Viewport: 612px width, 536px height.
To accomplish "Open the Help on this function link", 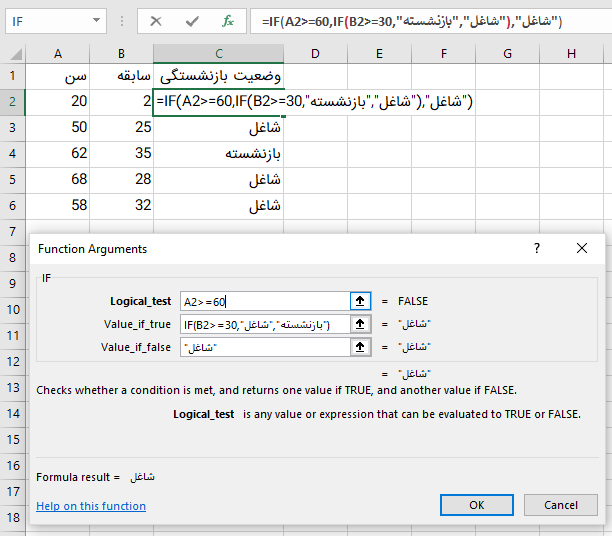I will tap(91, 506).
